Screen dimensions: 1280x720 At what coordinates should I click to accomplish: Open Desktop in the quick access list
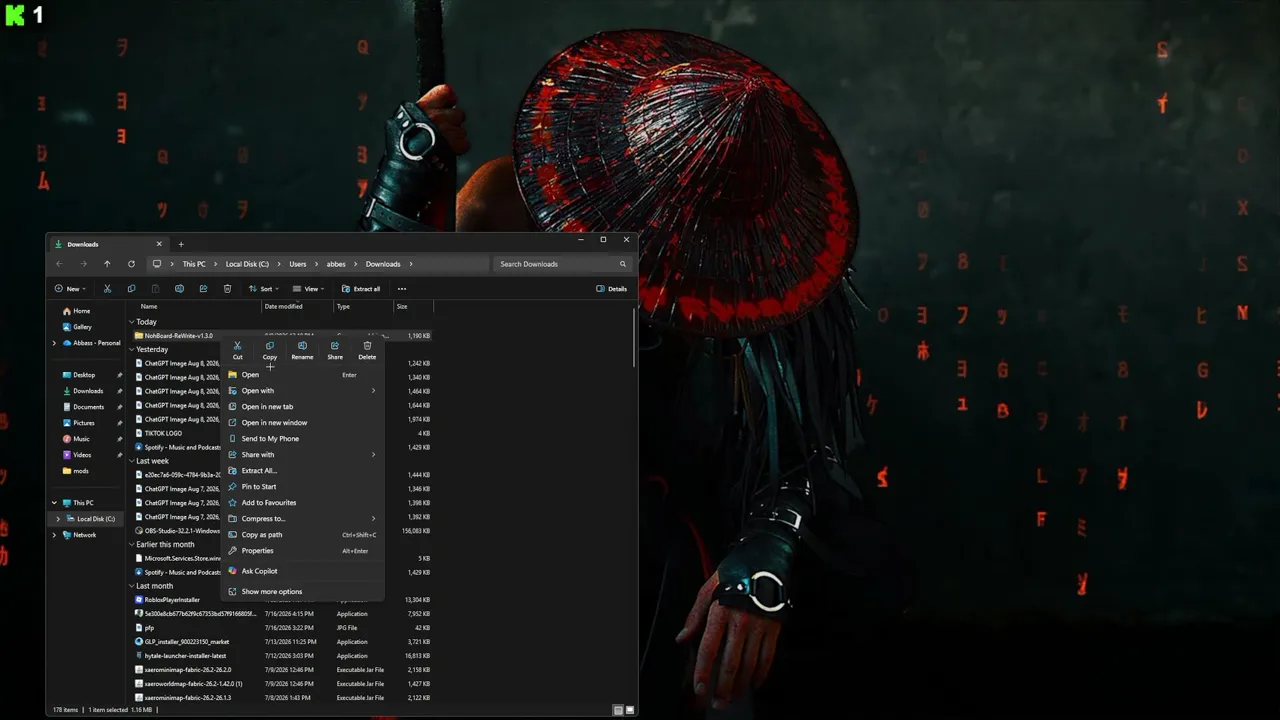(x=84, y=375)
